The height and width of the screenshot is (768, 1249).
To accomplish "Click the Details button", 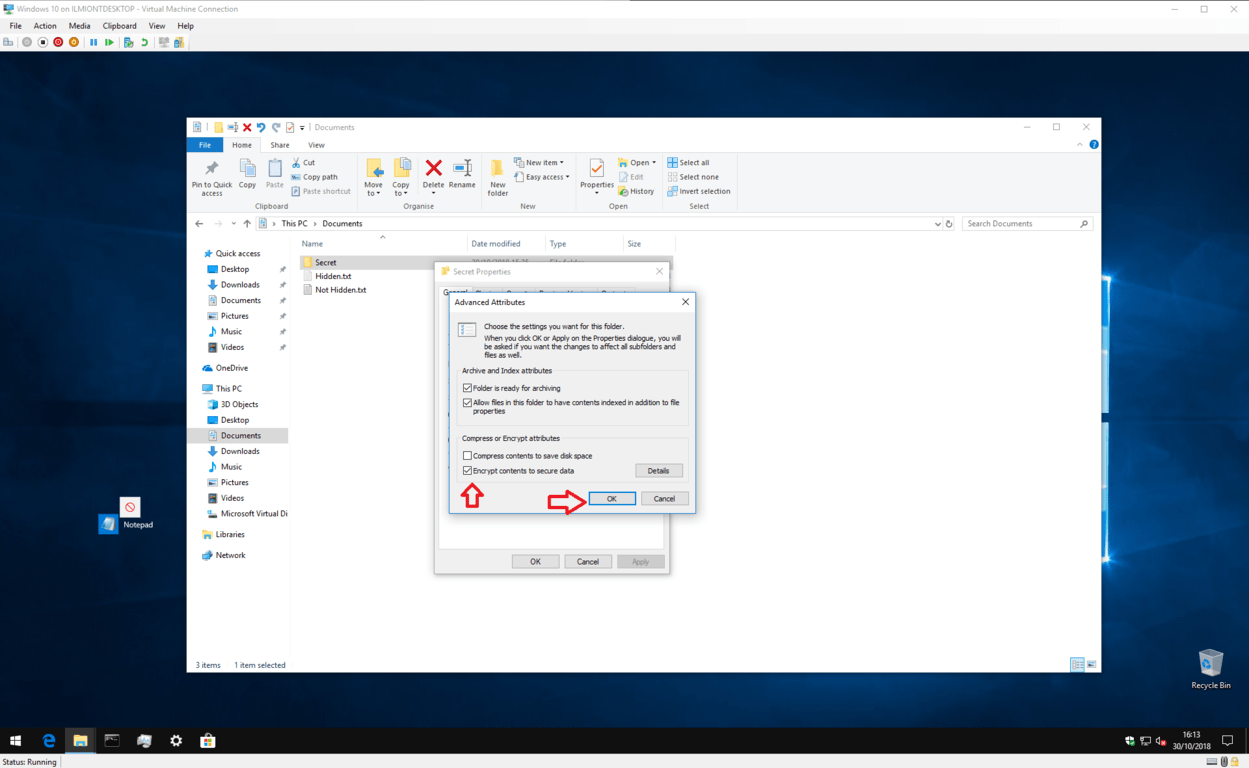I will click(658, 471).
